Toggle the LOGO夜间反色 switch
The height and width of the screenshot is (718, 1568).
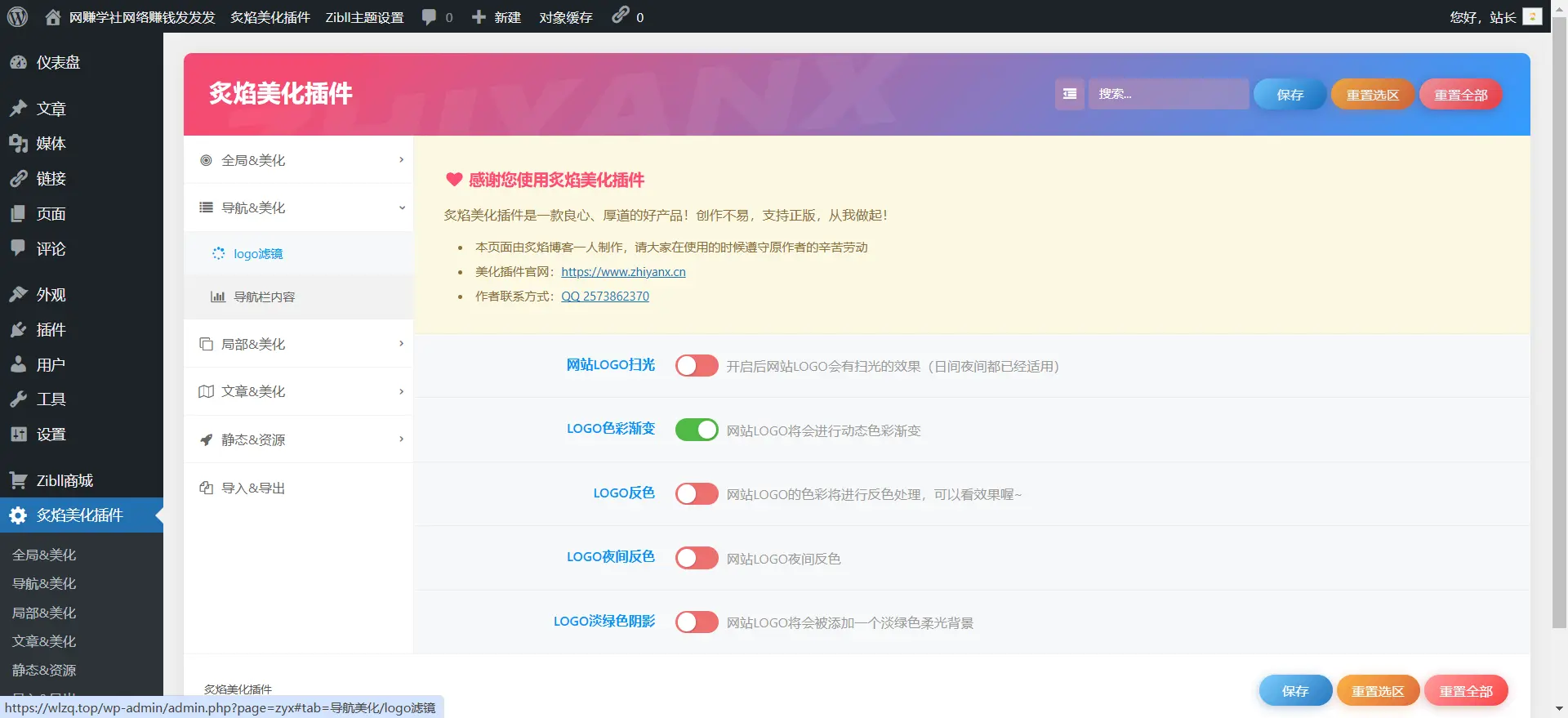coord(697,558)
